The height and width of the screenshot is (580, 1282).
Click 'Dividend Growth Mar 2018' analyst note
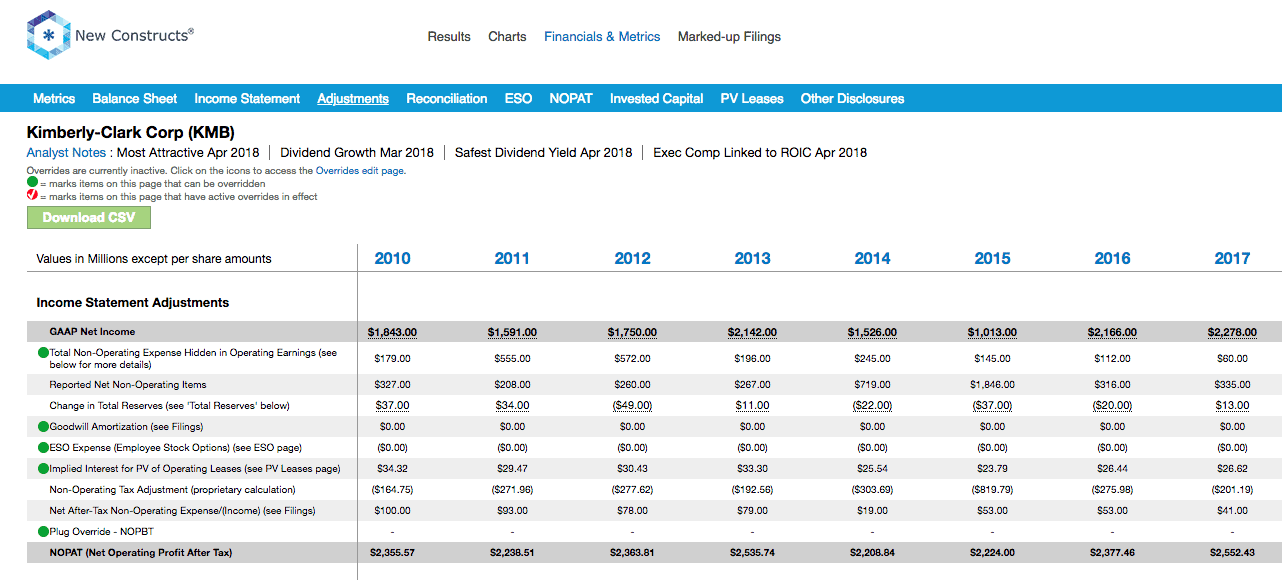click(357, 153)
